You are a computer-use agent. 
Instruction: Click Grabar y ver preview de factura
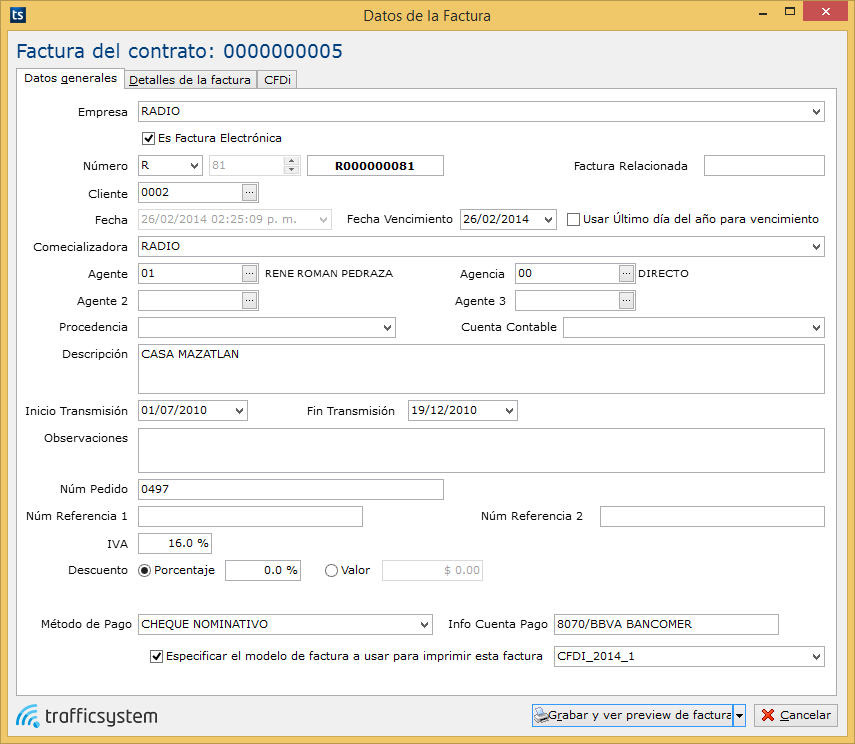click(633, 716)
